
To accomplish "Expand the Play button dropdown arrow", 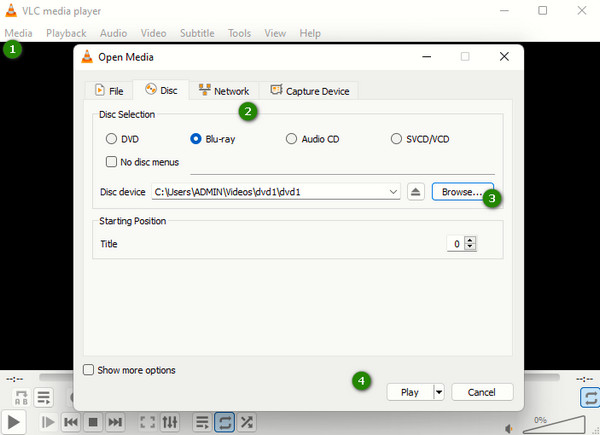I will [439, 392].
